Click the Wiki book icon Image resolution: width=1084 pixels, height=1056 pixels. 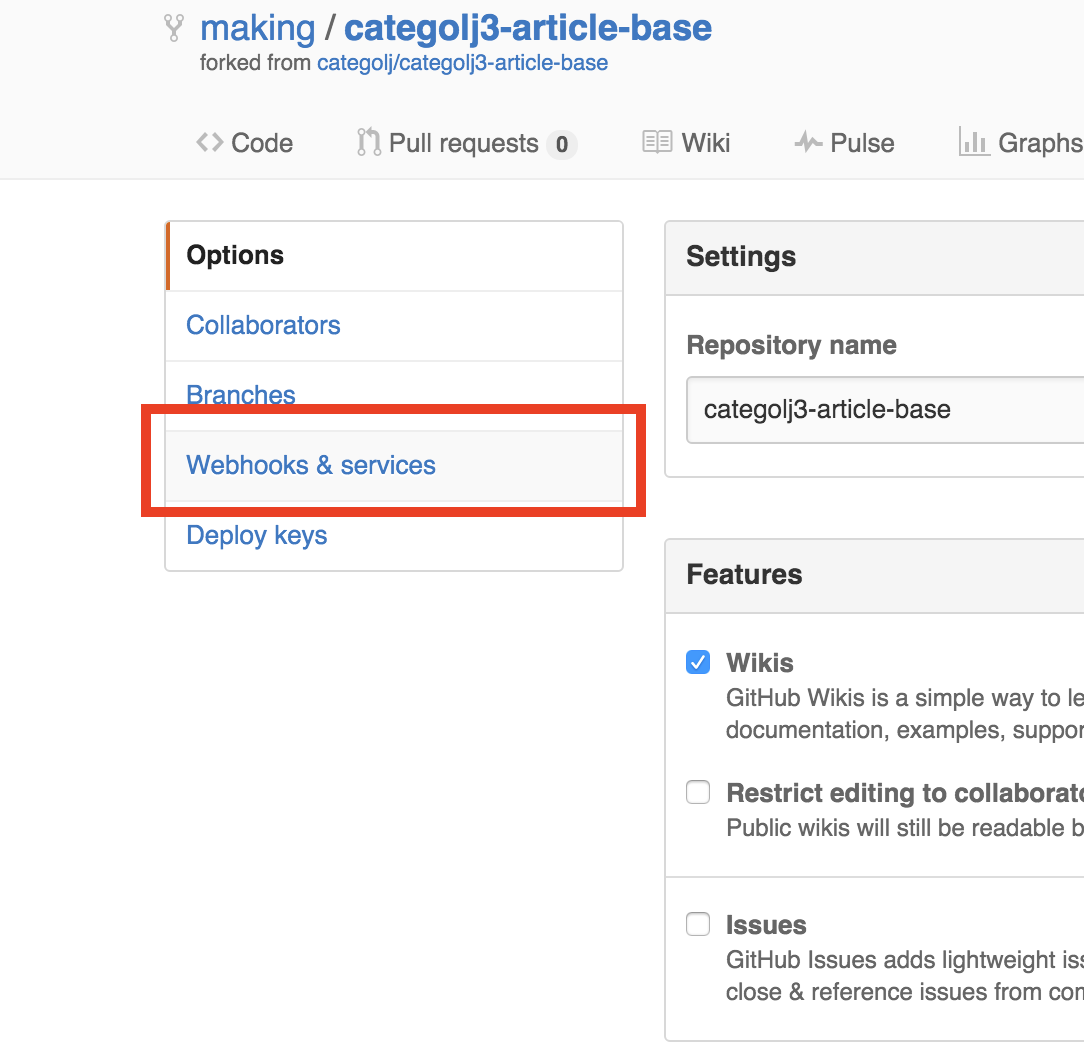coord(657,143)
